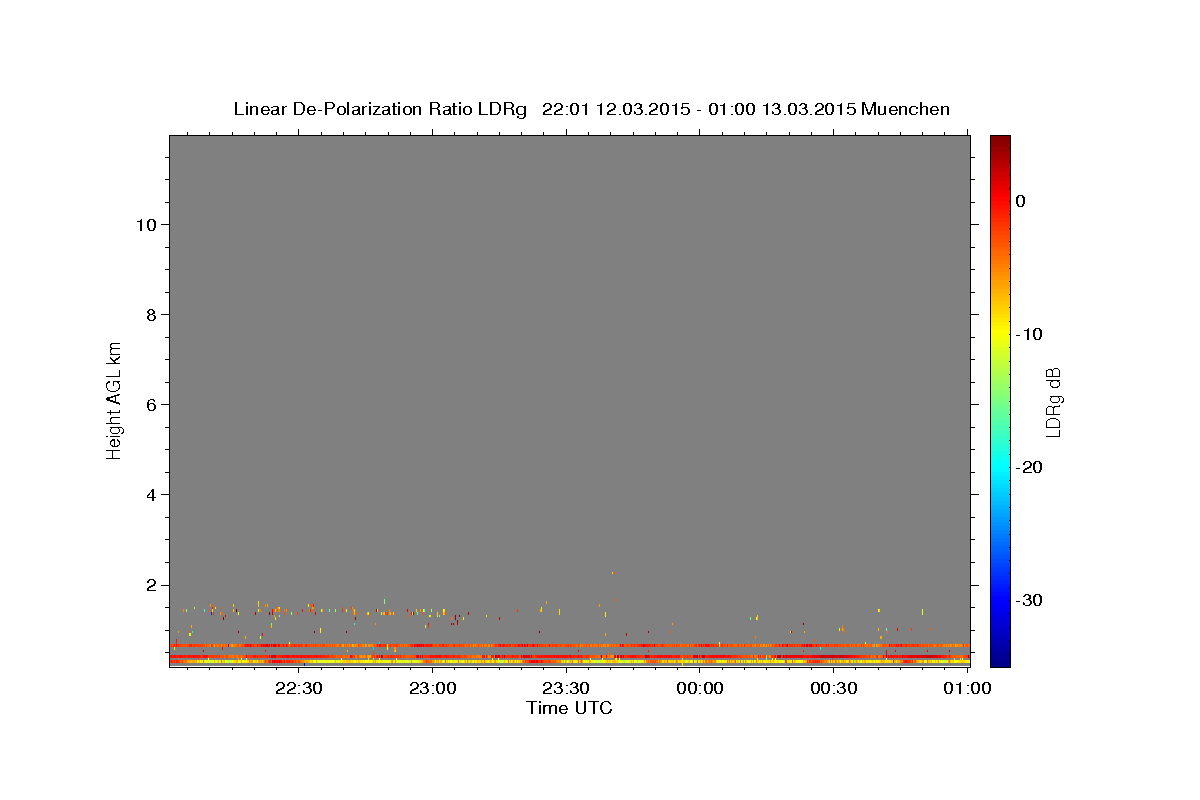
Task: Click the 01:00 time tick label
Action: (968, 689)
